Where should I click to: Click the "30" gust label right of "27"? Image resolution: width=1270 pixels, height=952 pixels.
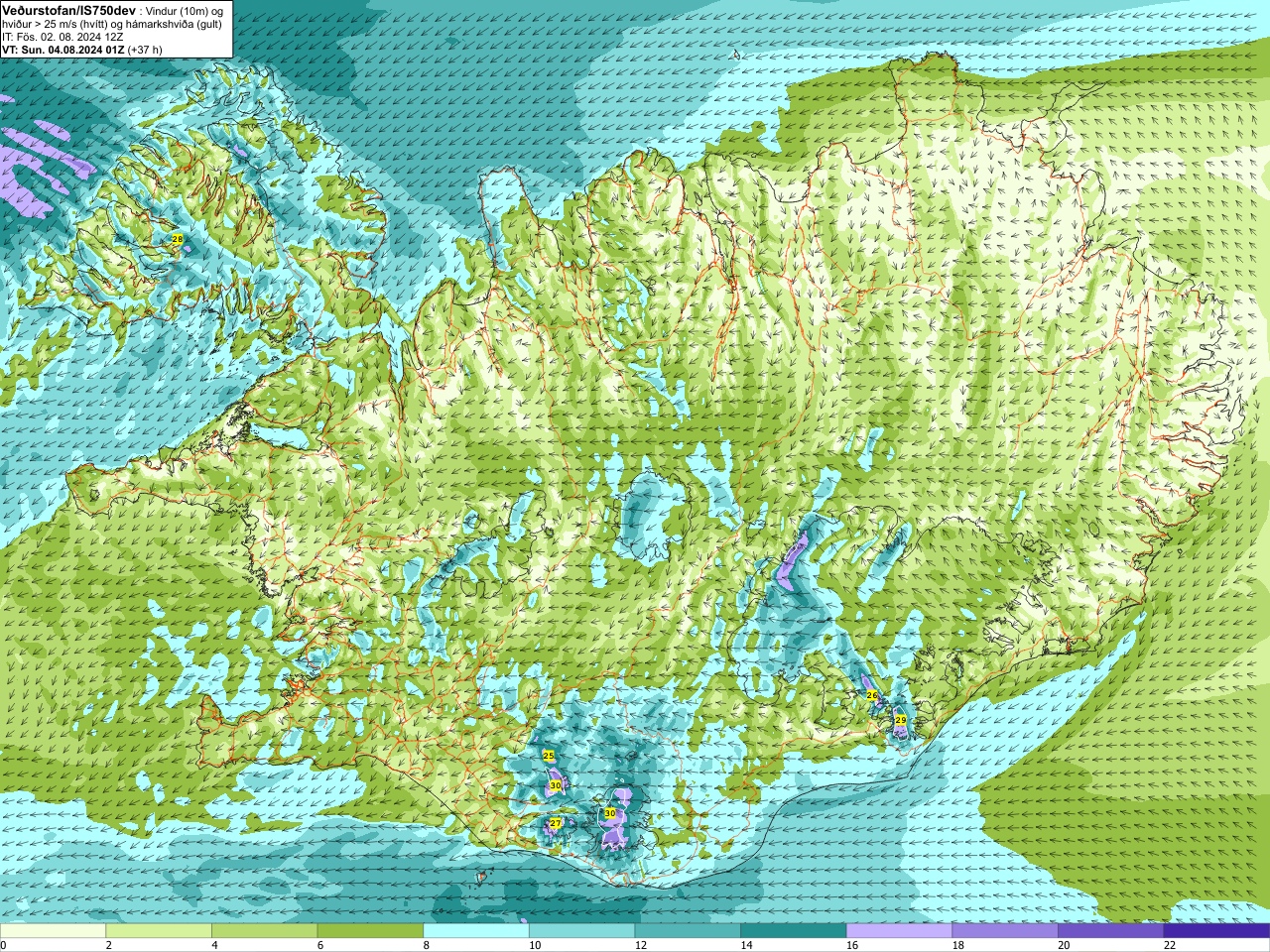click(x=610, y=813)
